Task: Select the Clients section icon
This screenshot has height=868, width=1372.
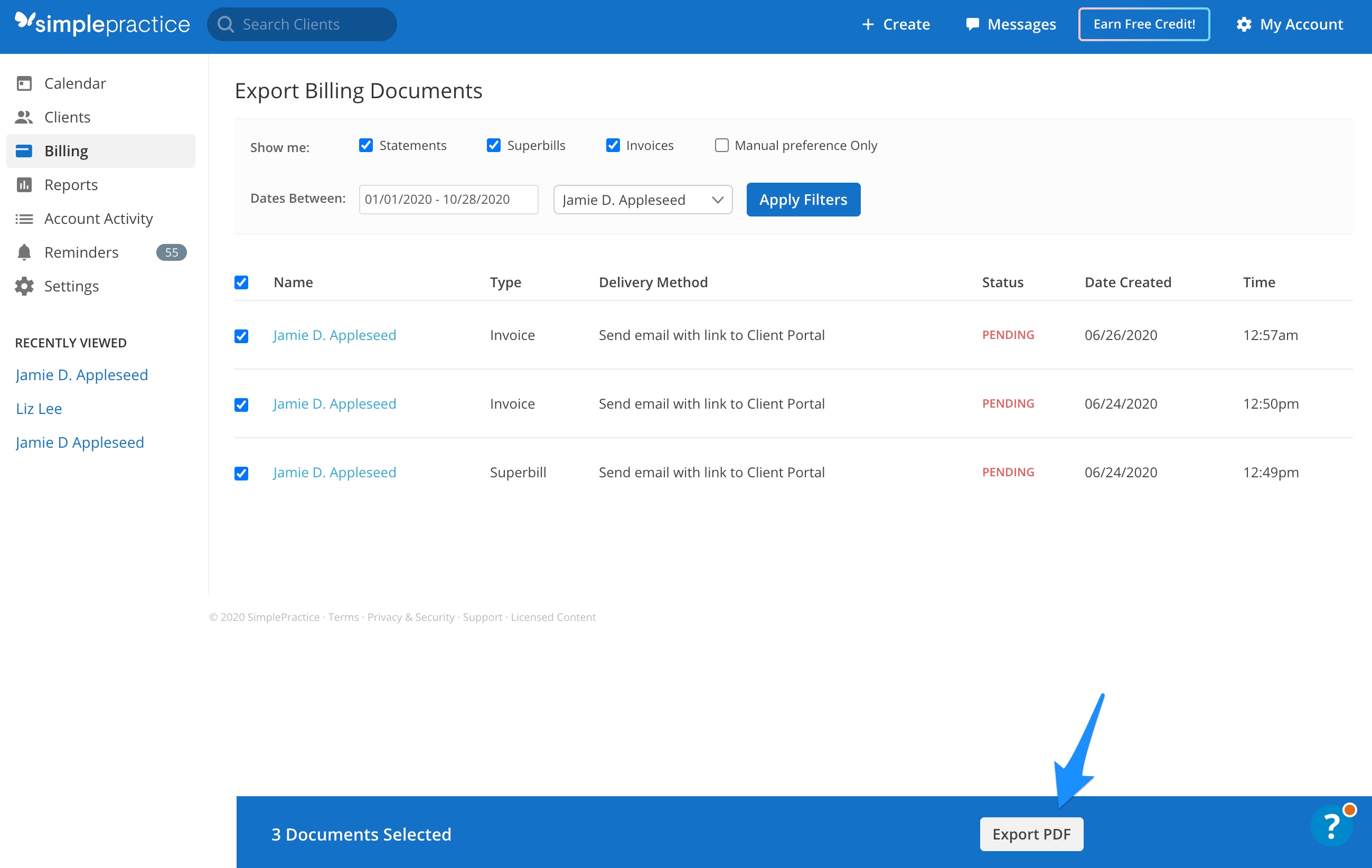Action: coord(24,117)
